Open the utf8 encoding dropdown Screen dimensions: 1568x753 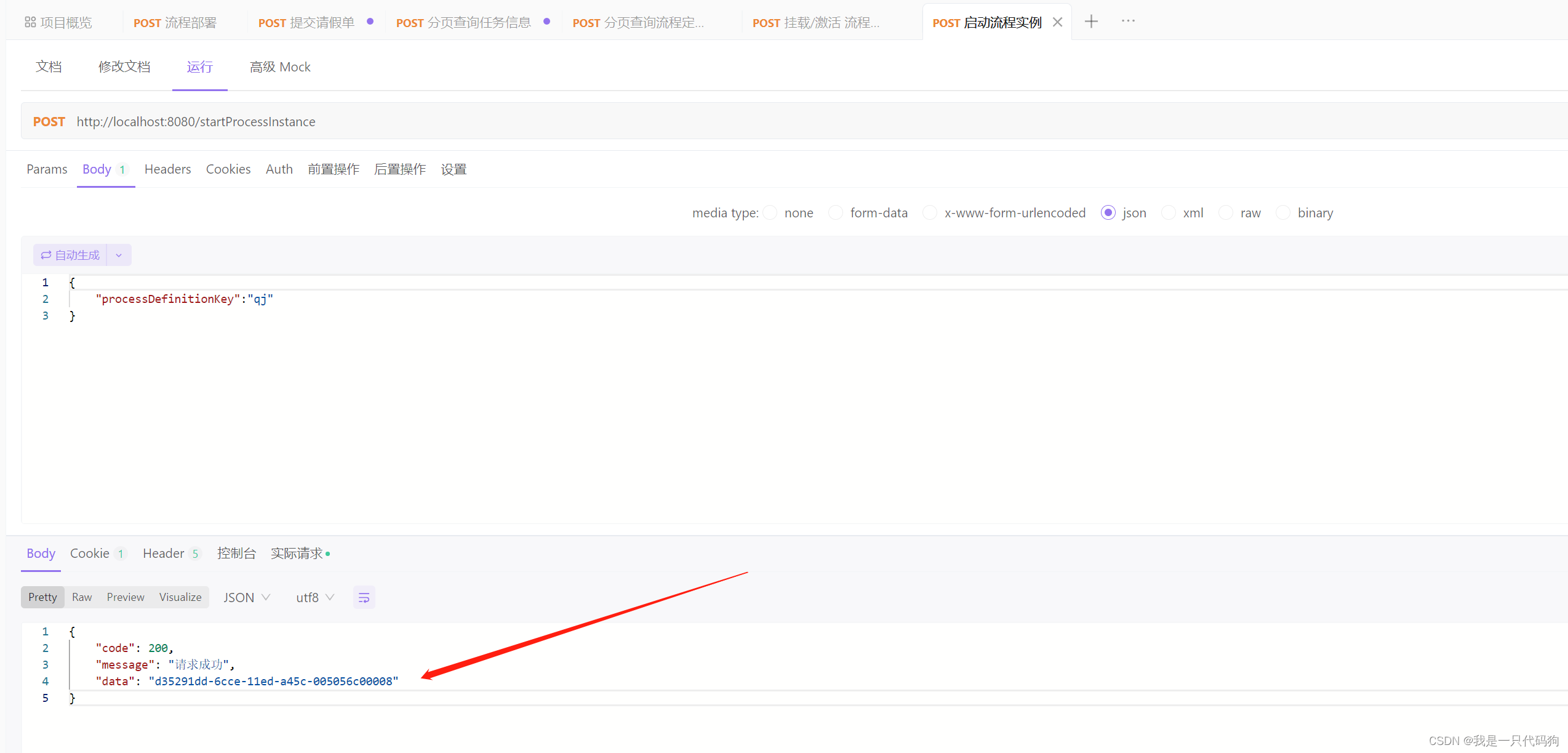tap(315, 597)
